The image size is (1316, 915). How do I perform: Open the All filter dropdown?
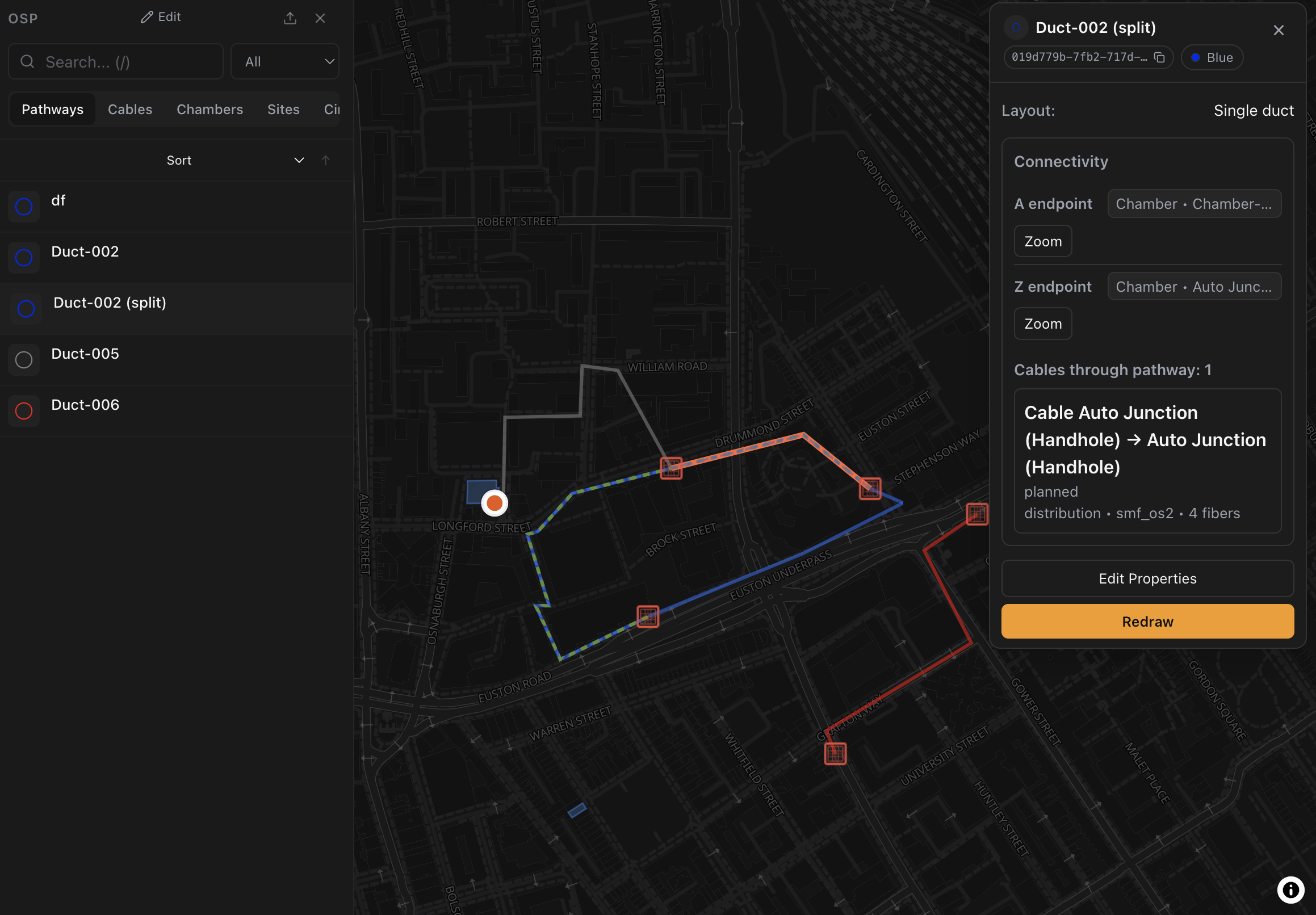click(x=285, y=61)
